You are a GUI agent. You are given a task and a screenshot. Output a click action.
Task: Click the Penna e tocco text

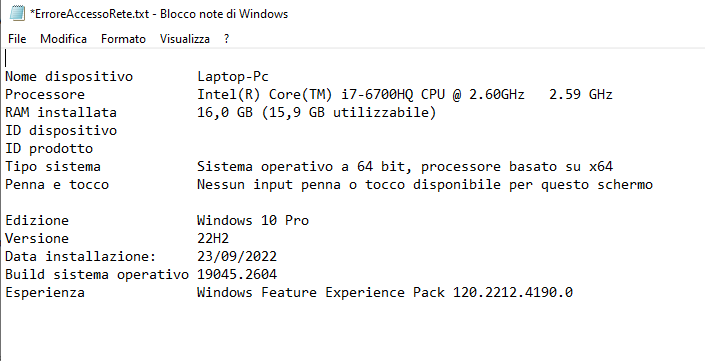[x=57, y=184]
